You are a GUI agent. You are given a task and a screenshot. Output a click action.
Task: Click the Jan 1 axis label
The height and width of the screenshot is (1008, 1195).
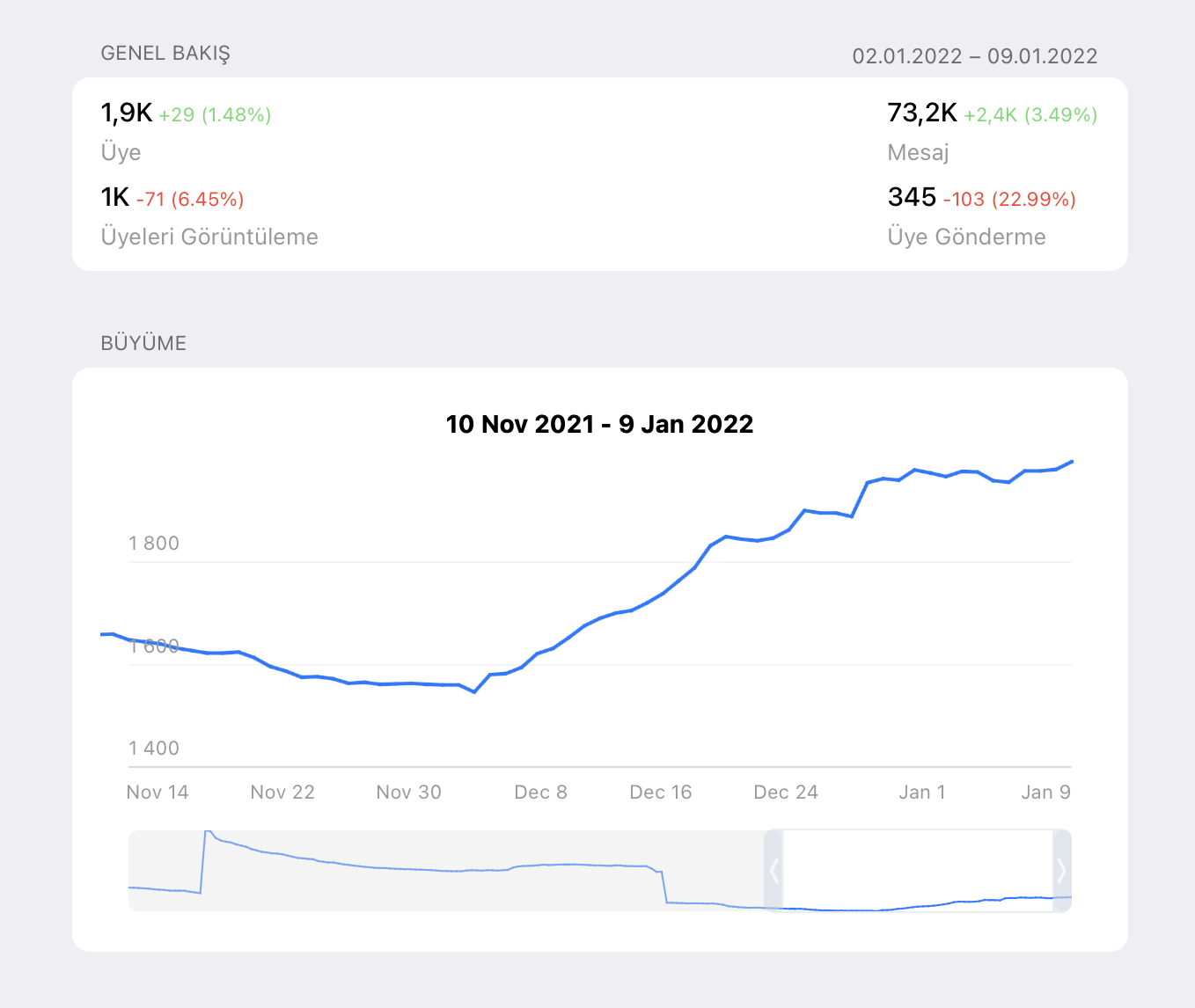click(x=922, y=793)
